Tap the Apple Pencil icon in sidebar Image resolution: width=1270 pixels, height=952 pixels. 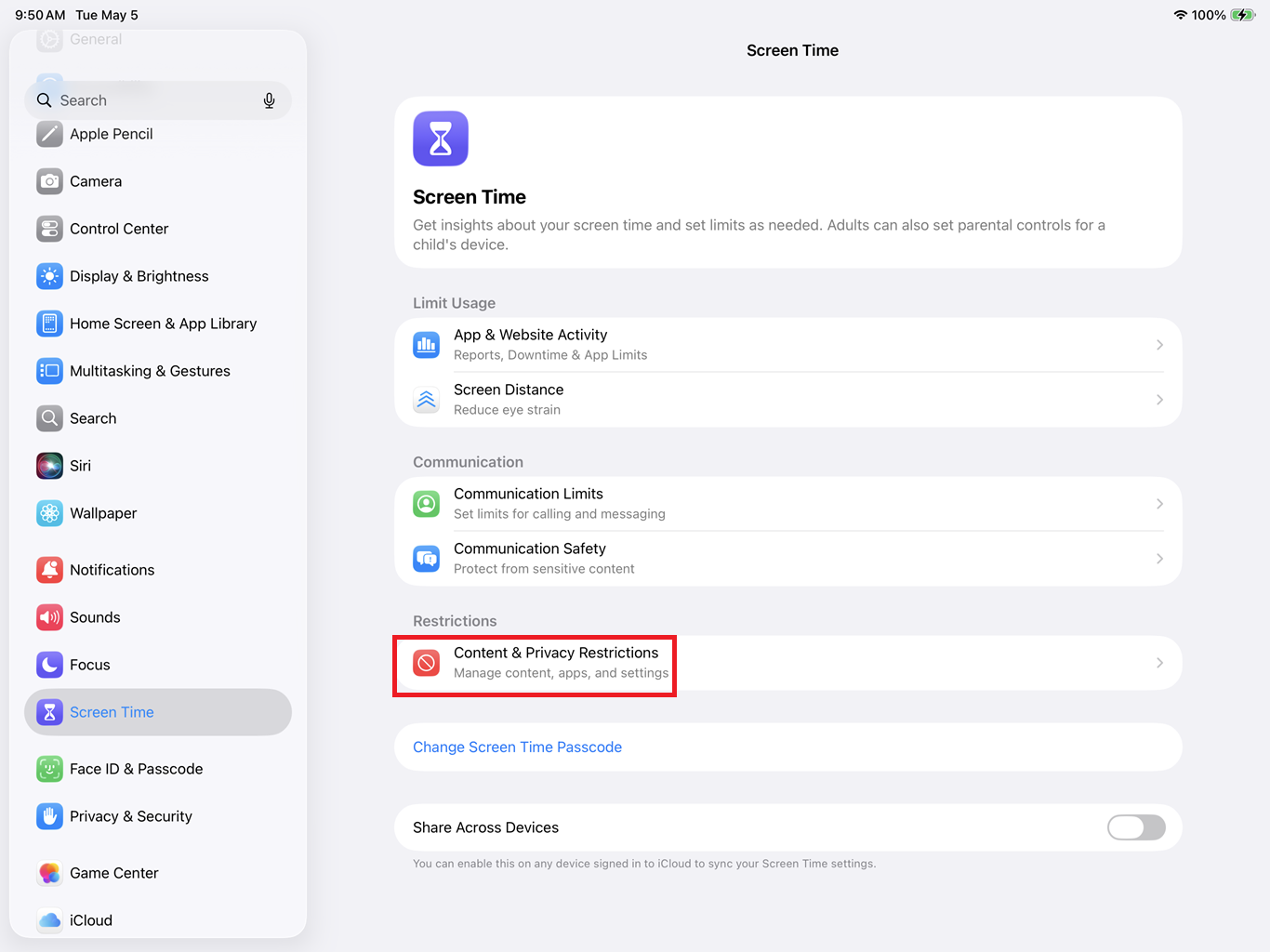point(49,134)
